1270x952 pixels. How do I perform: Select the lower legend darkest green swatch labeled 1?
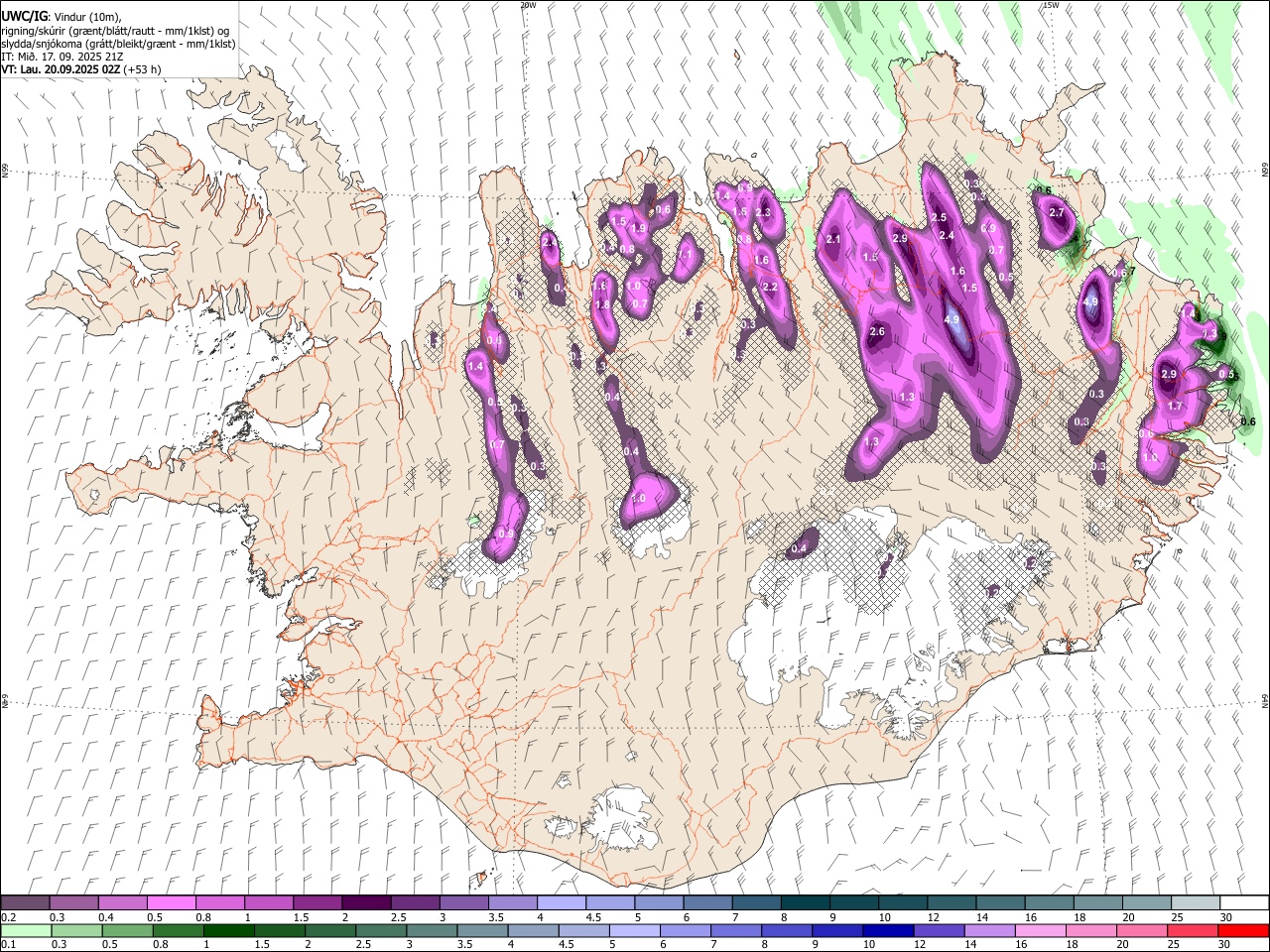click(229, 930)
